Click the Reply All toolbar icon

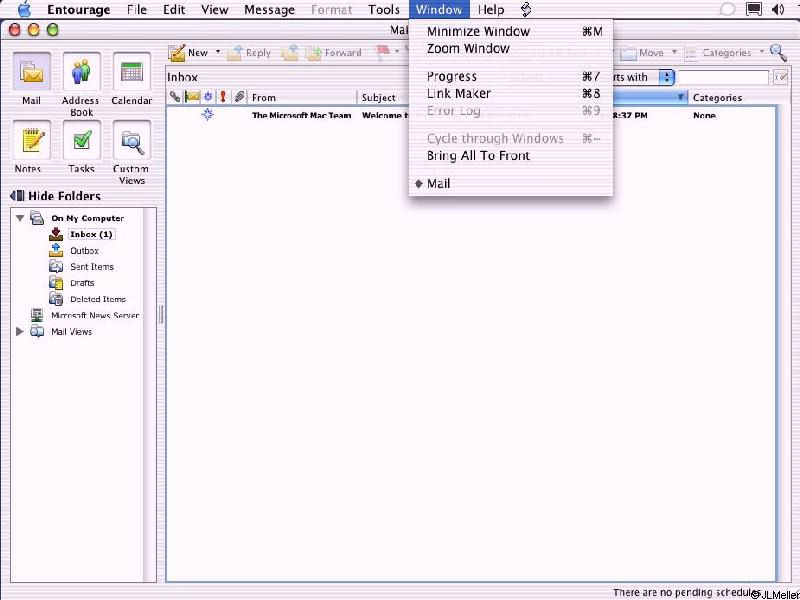(289, 53)
